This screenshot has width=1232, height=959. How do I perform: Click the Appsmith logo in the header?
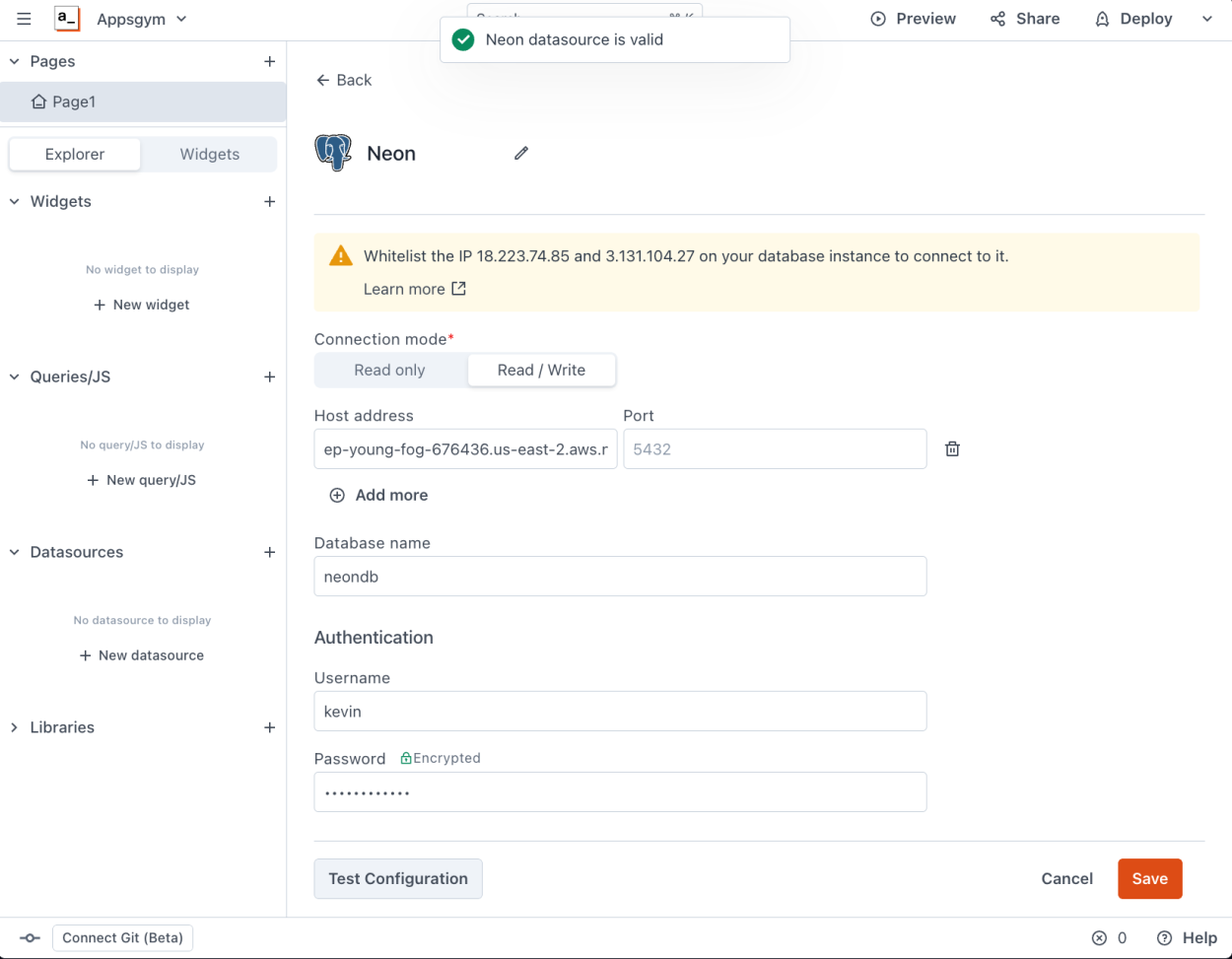pyautogui.click(x=67, y=18)
